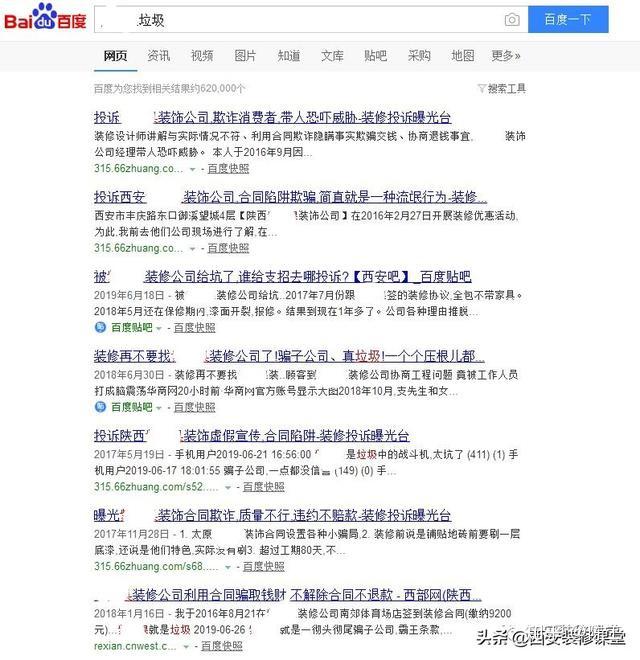Open result 装修再不要找...骗子公司
Screen dimensions: 640x660
coord(289,356)
